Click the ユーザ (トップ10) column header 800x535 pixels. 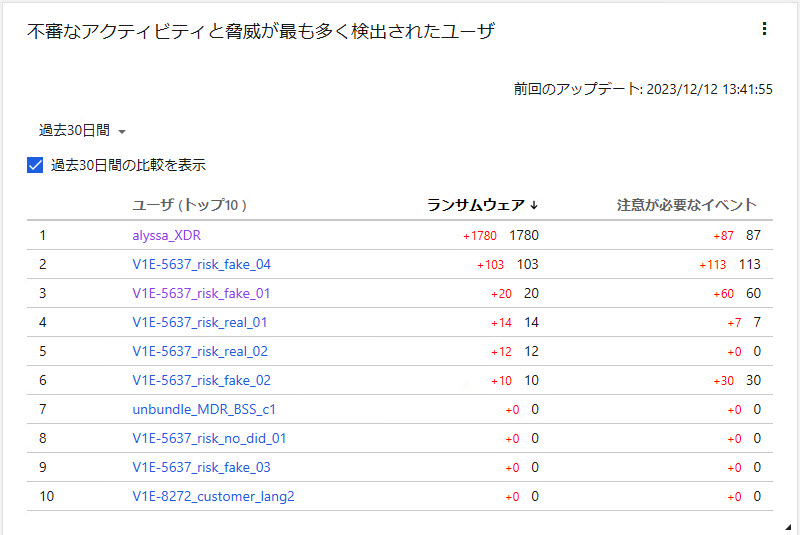click(189, 205)
